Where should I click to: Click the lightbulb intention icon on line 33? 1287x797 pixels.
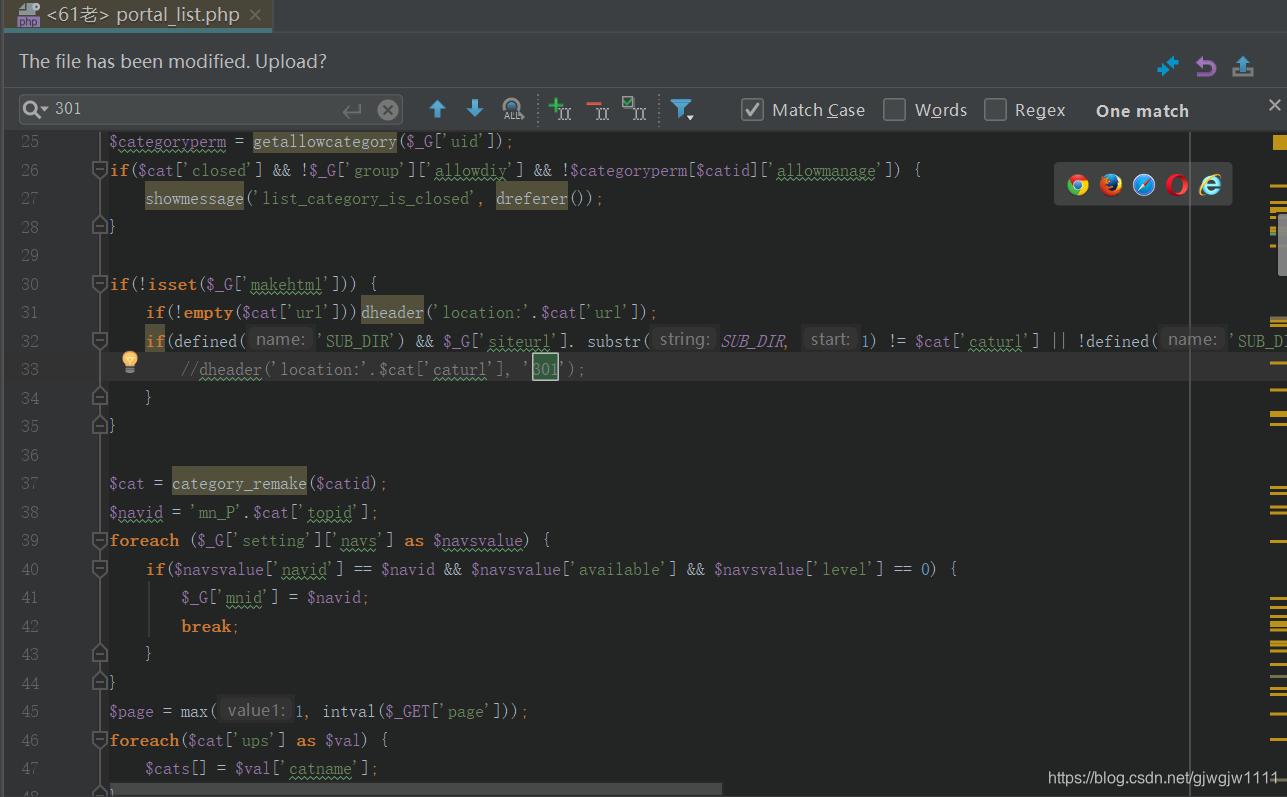(x=129, y=361)
